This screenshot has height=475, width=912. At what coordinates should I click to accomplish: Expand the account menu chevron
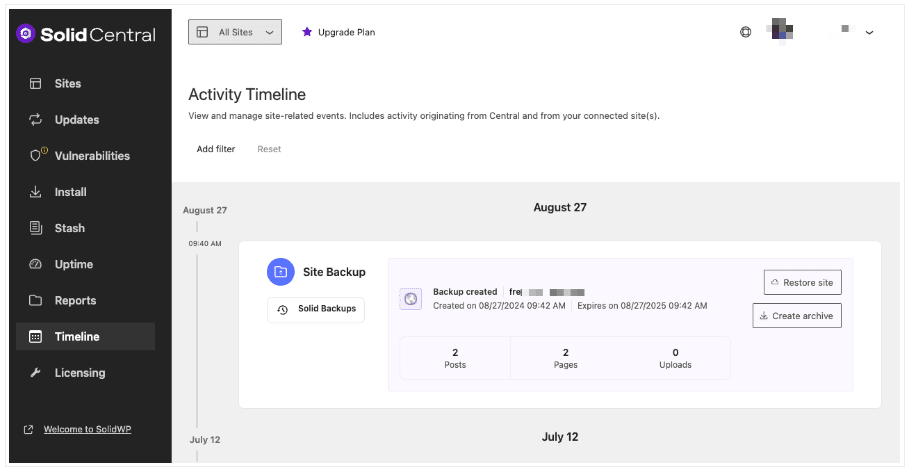tap(870, 33)
